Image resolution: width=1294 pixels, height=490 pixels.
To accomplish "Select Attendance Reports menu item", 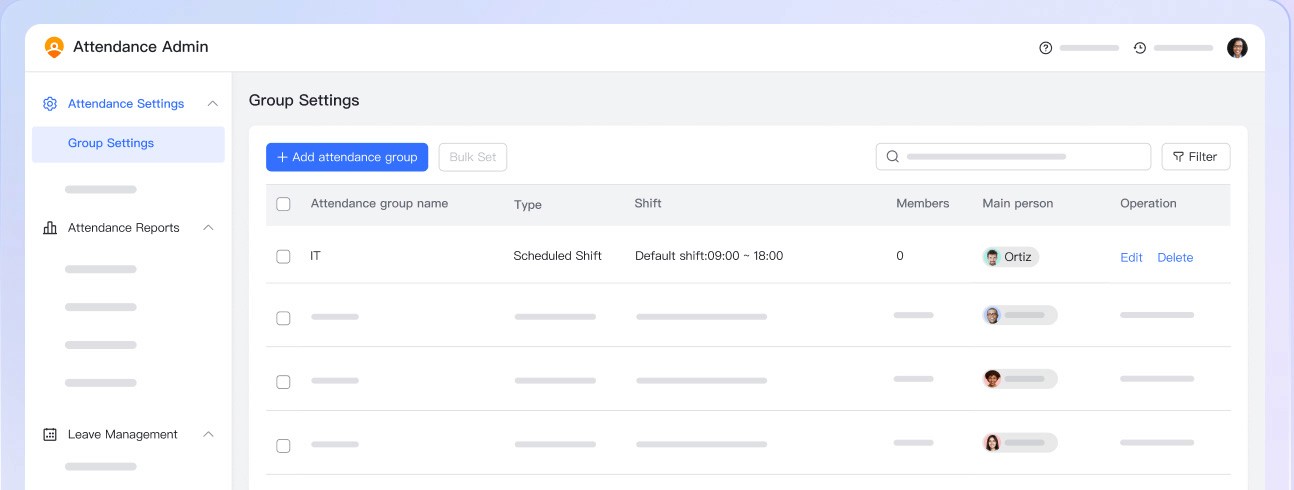I will pyautogui.click(x=124, y=228).
